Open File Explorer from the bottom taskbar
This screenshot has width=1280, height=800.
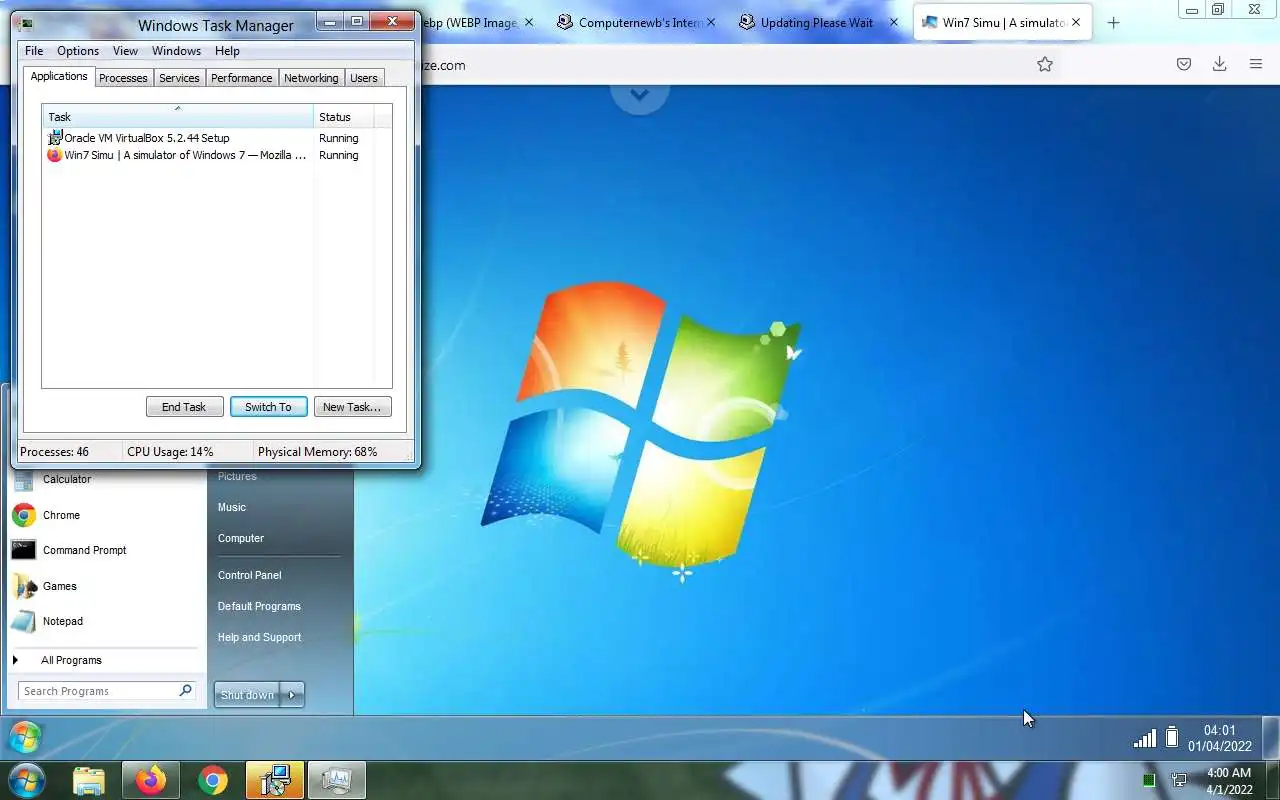tap(89, 781)
